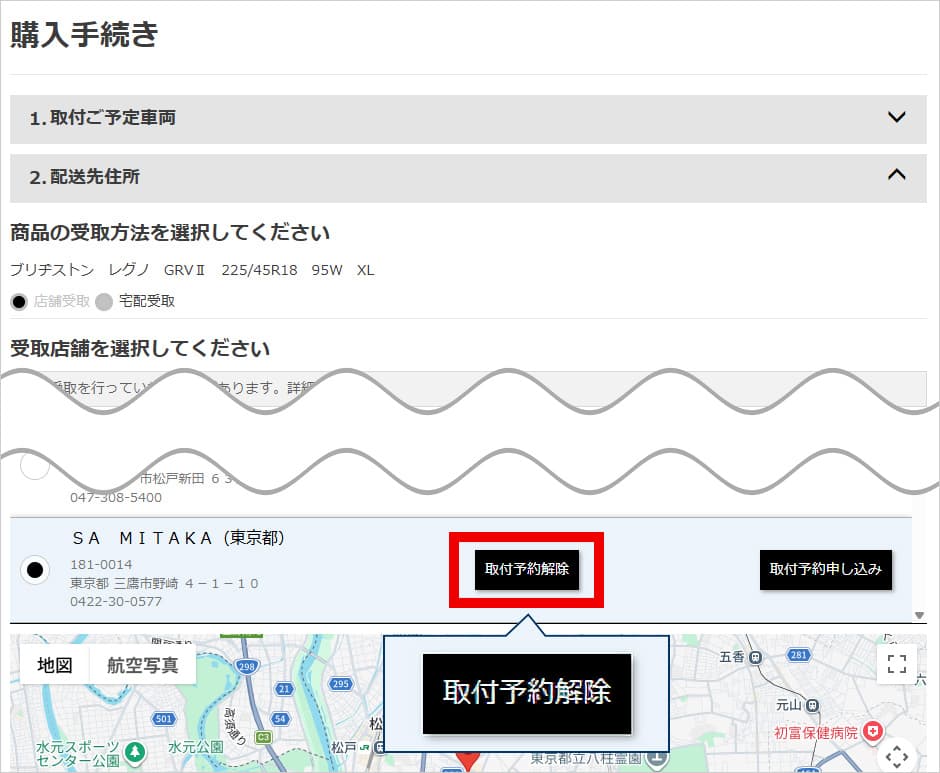Image resolution: width=940 pixels, height=773 pixels.
Task: Toggle fullscreen map view icon
Action: click(x=896, y=664)
